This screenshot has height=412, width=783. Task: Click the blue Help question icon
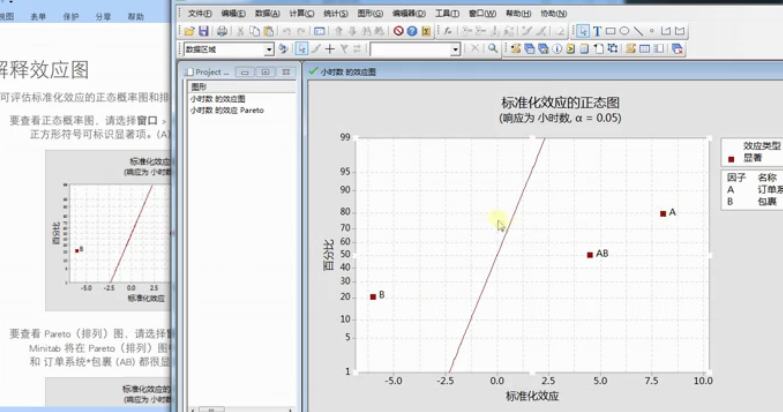411,31
